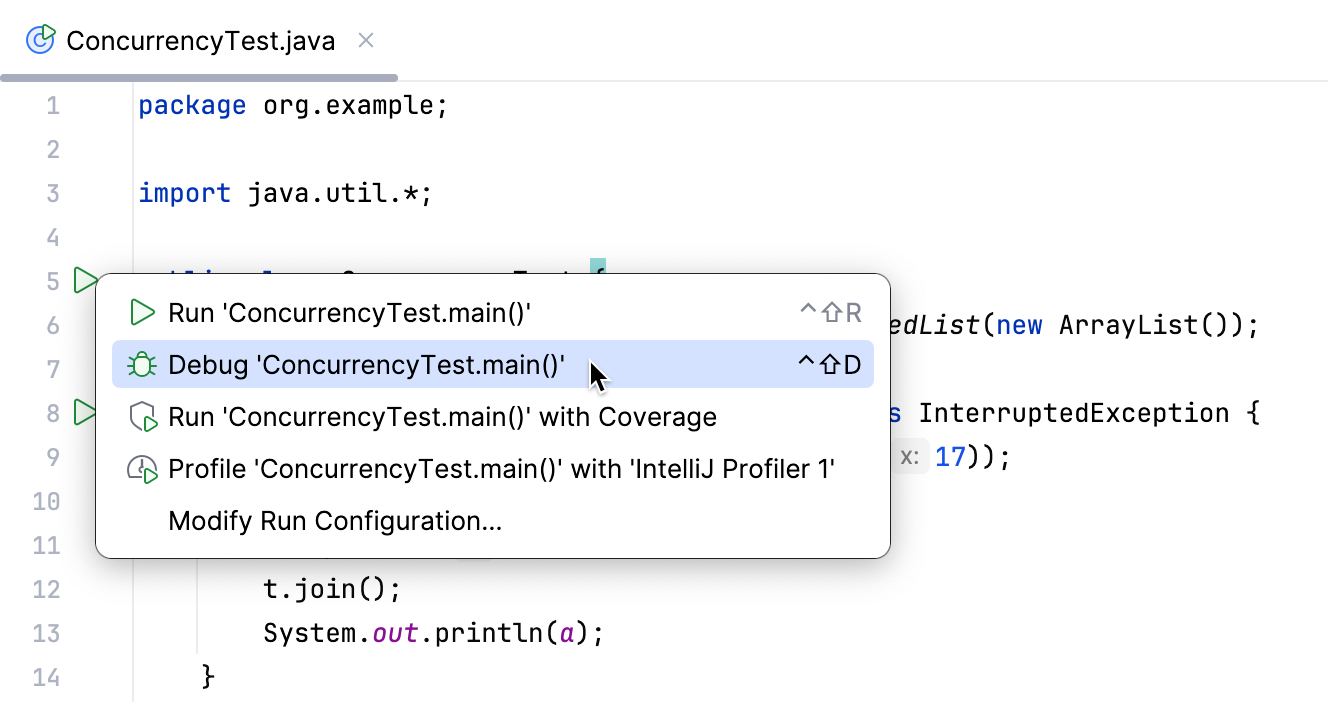Click the t.join() statement on line 12
This screenshot has height=702, width=1328.
331,590
